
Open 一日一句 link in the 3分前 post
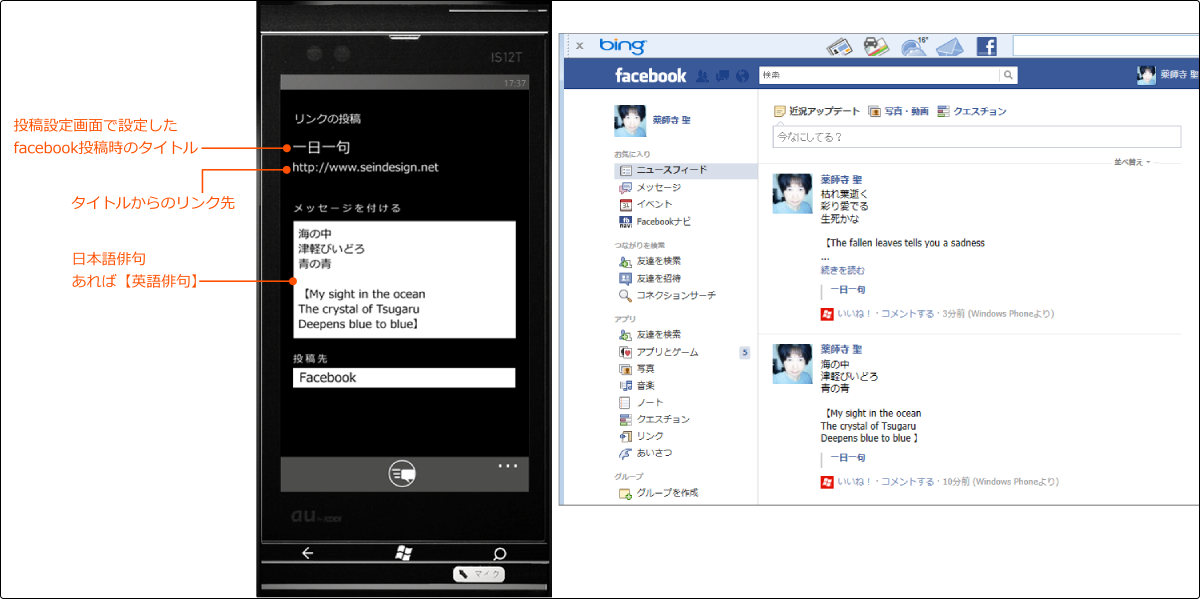pyautogui.click(x=847, y=290)
